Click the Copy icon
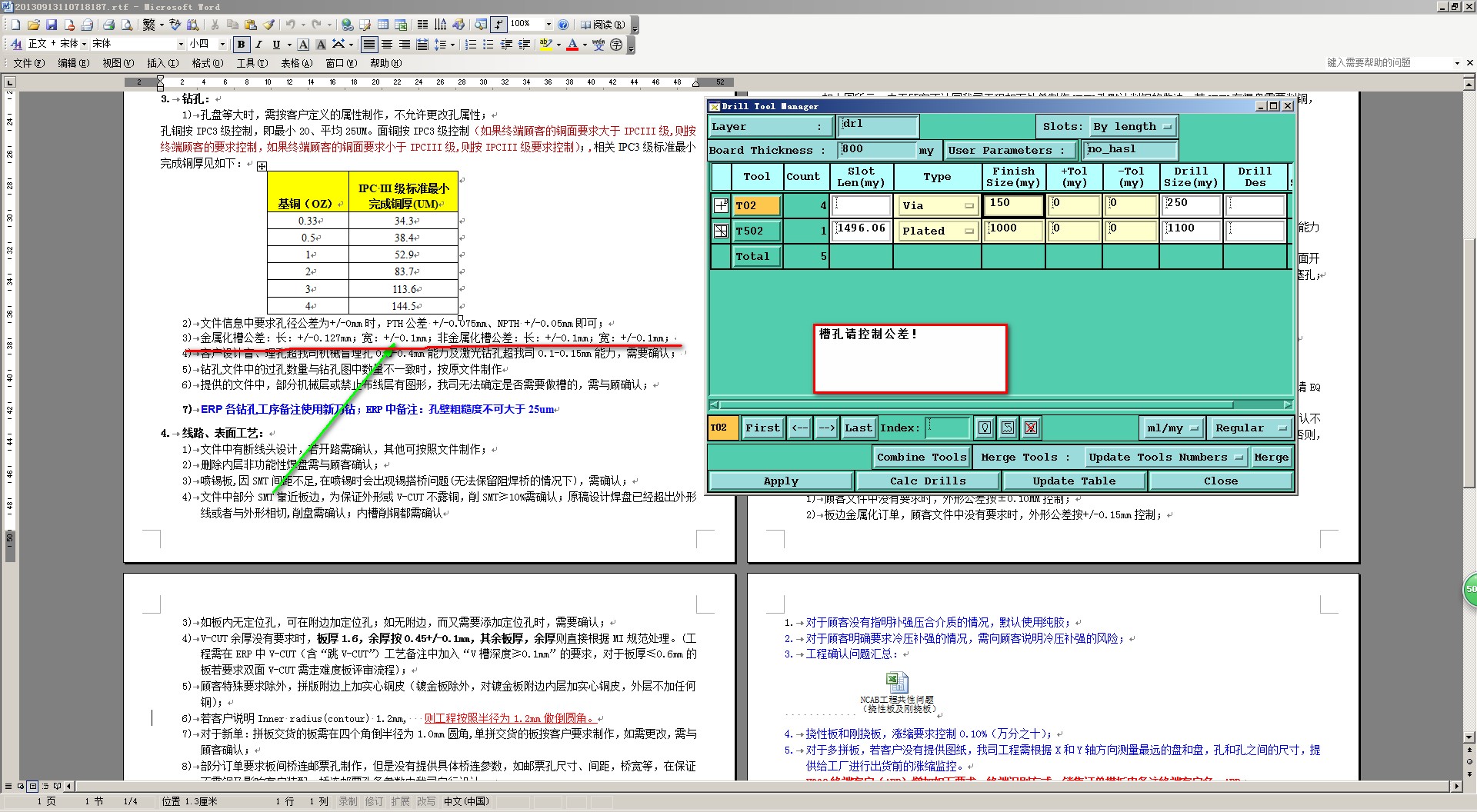The width and height of the screenshot is (1477, 812). click(x=232, y=25)
